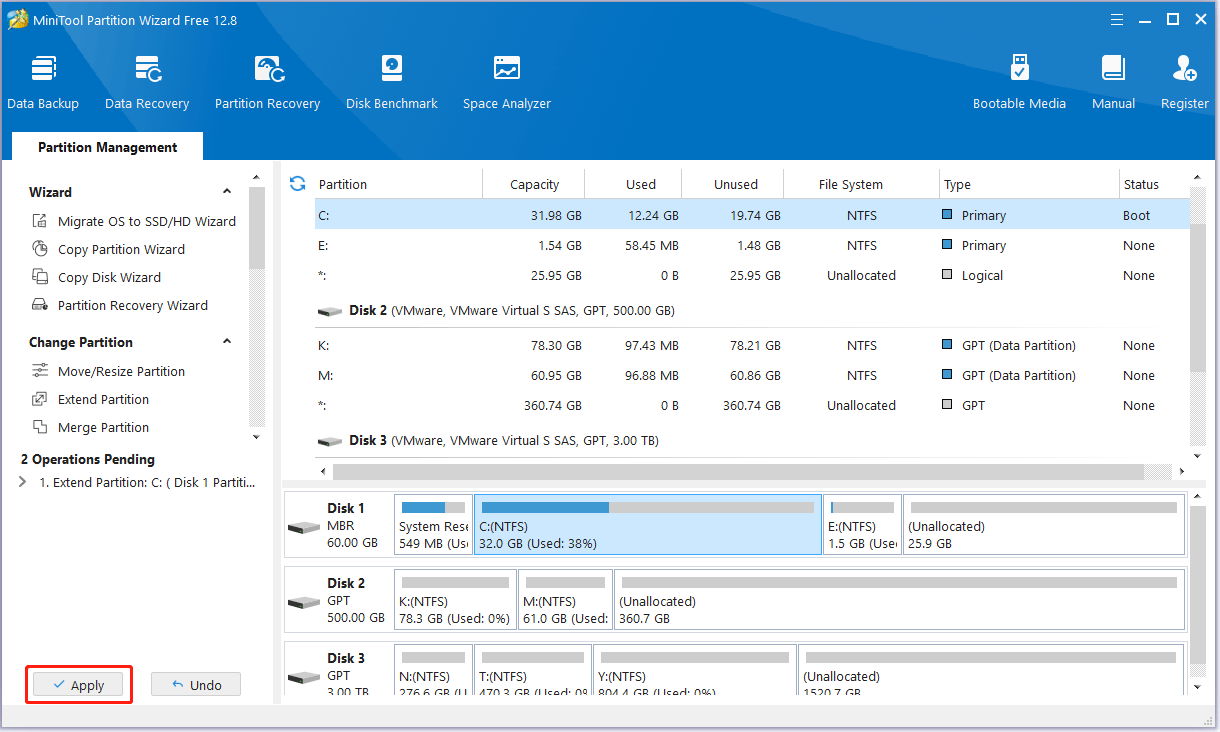Launch Partition Recovery from toolbar
Viewport: 1220px width, 732px height.
pyautogui.click(x=267, y=83)
